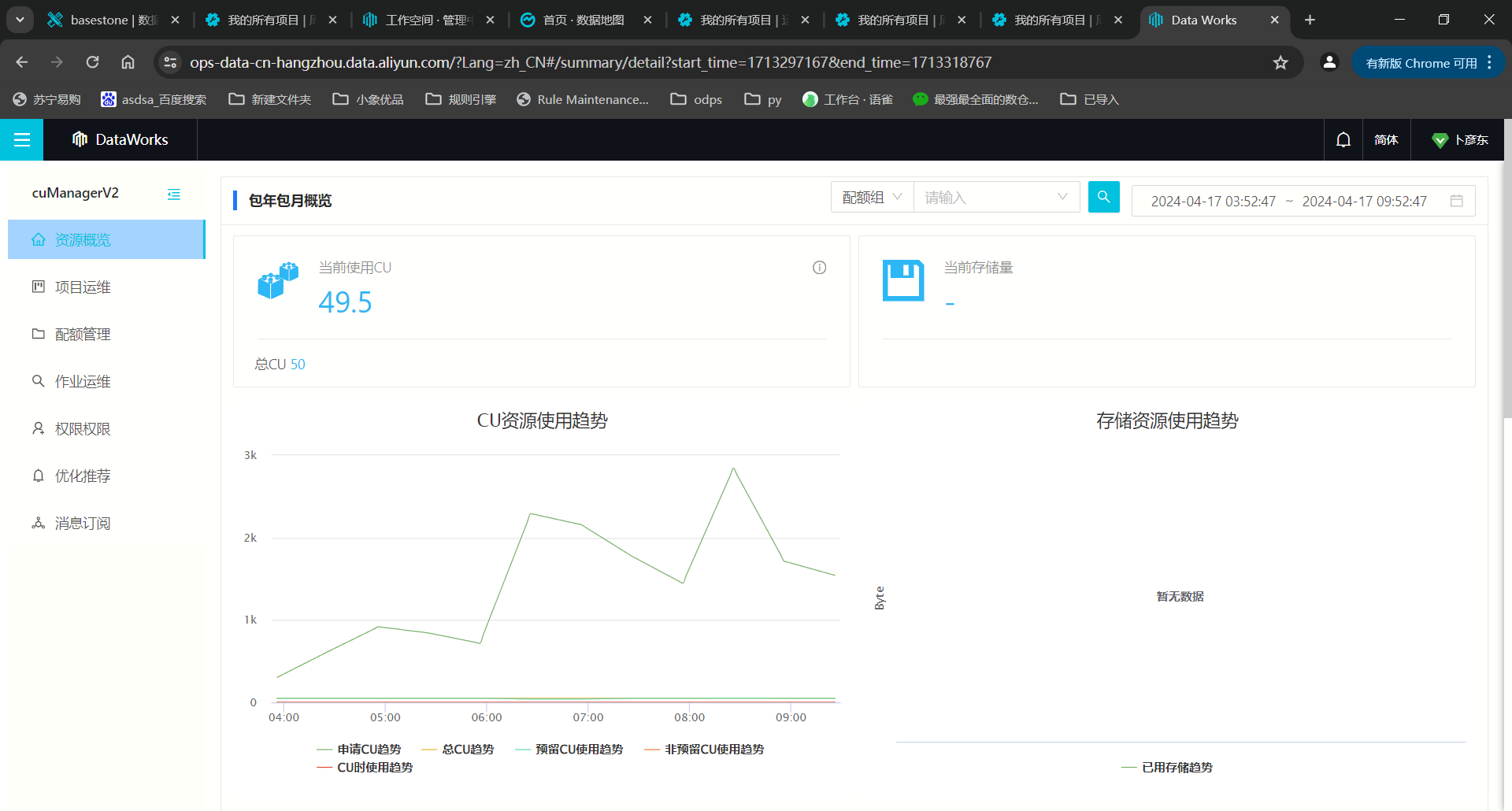Viewport: 1512px width, 811px height.
Task: Go back in browser history
Action: coord(22,62)
